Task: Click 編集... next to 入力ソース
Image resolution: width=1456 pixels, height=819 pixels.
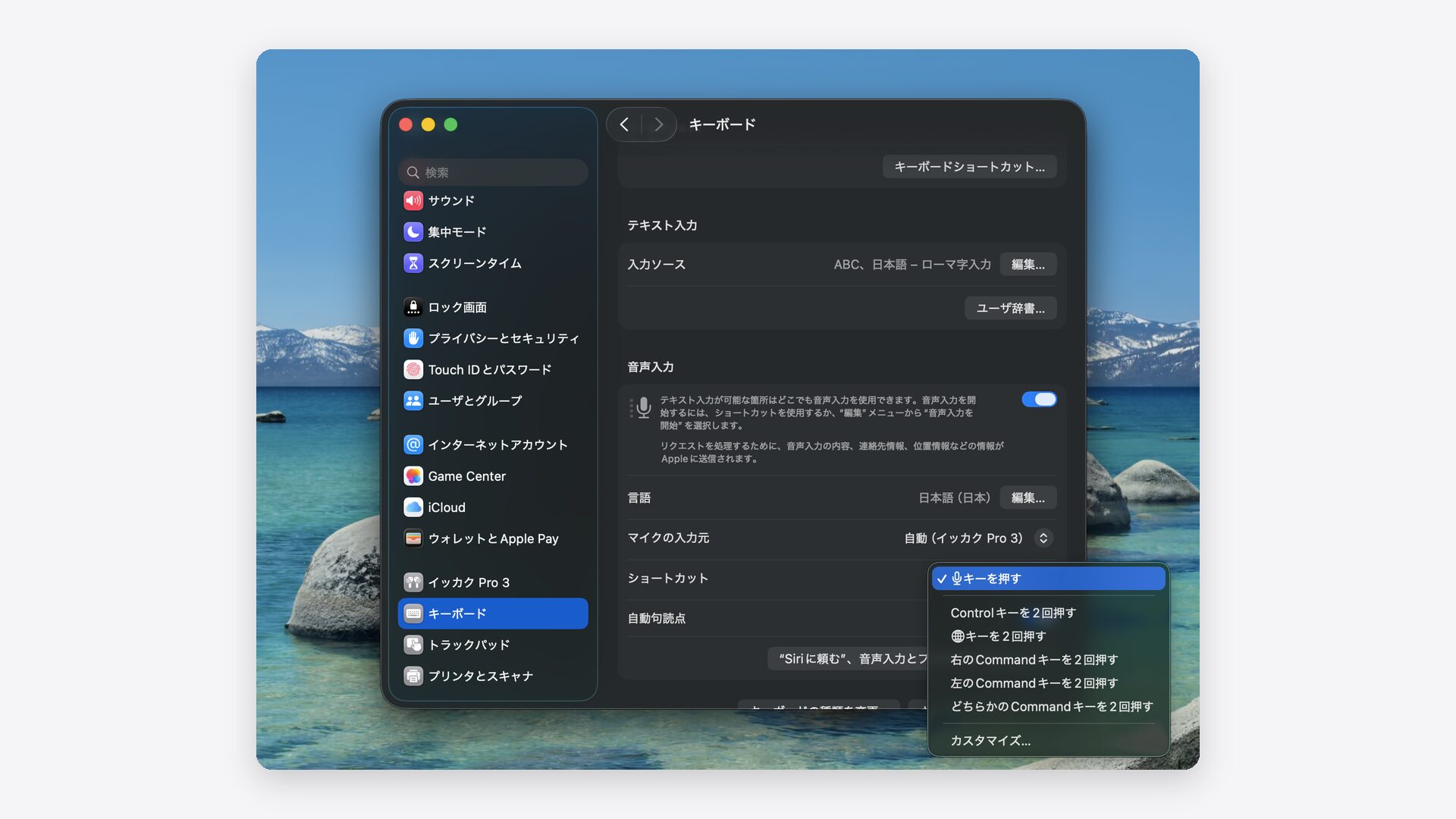Action: [x=1028, y=264]
